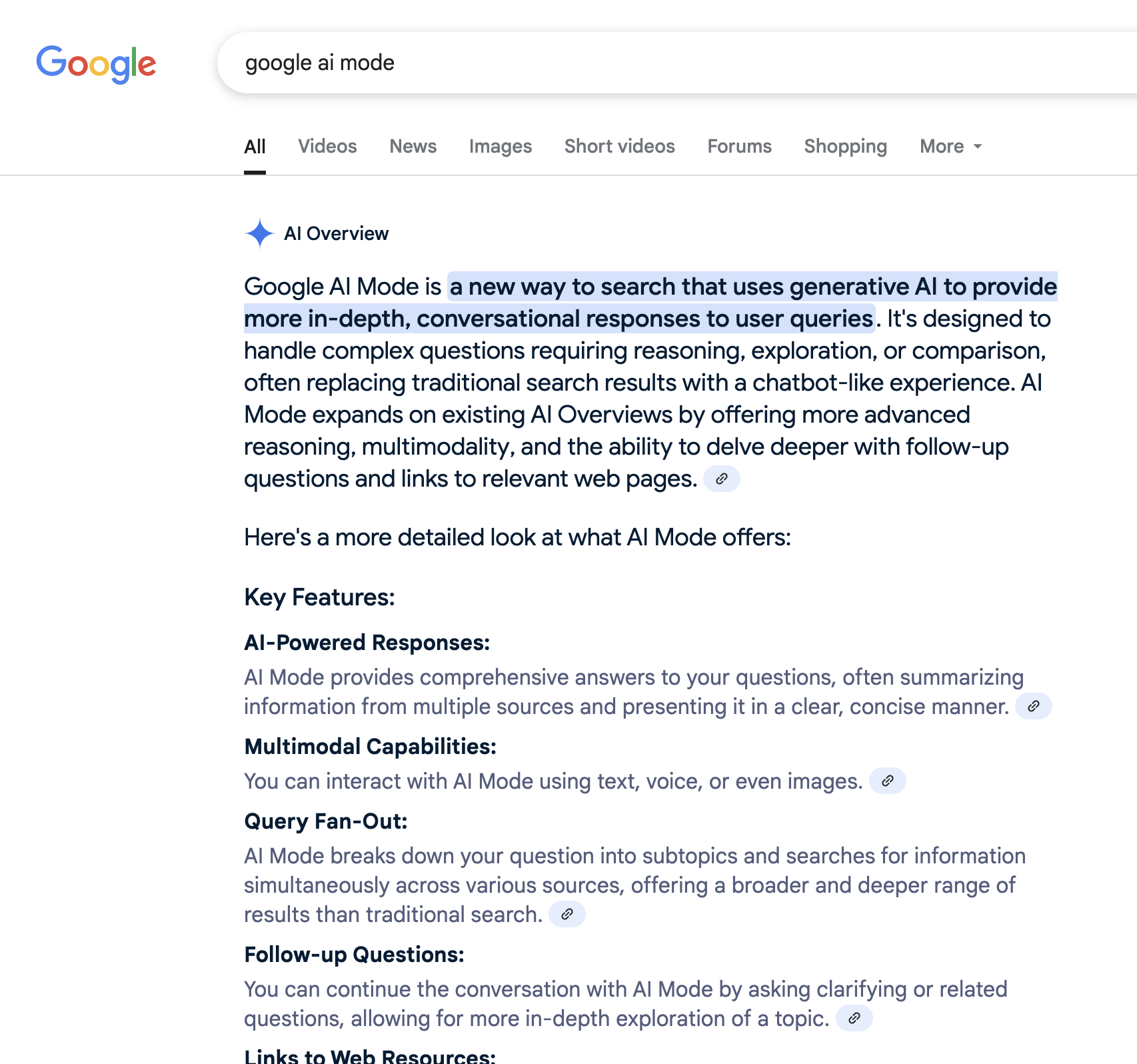Open source link for AI-Powered Responses

click(1033, 706)
